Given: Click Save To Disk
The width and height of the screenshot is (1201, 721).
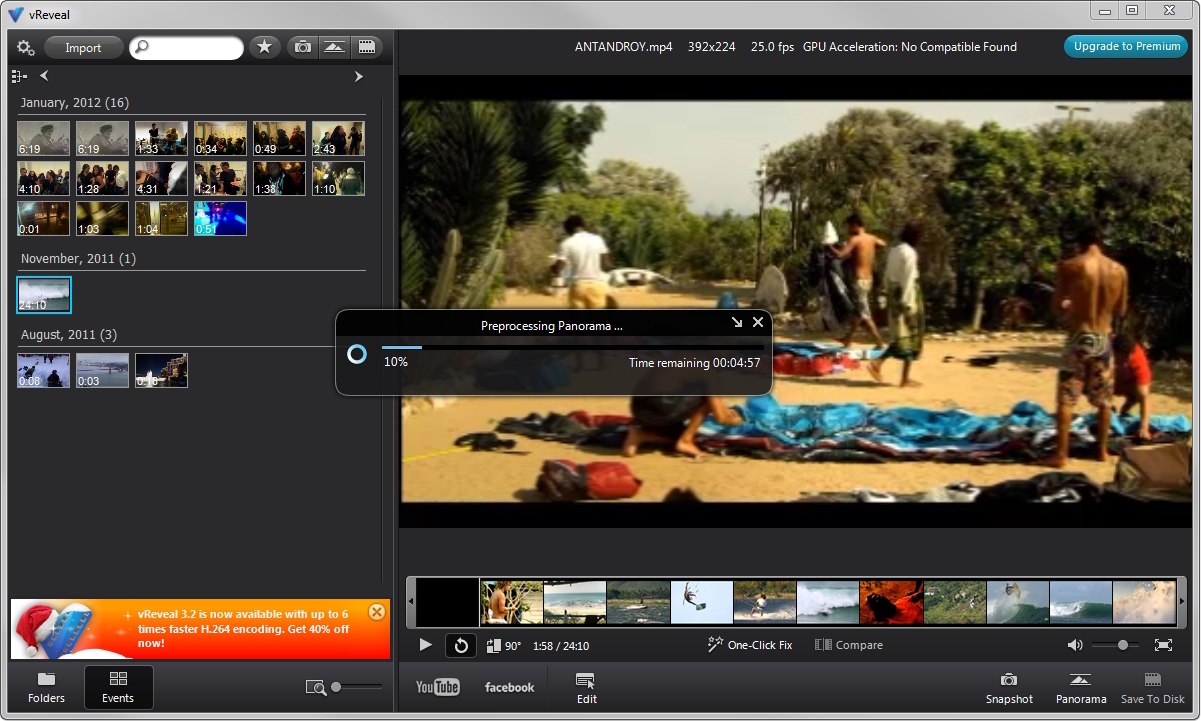Looking at the screenshot, I should coord(1152,688).
